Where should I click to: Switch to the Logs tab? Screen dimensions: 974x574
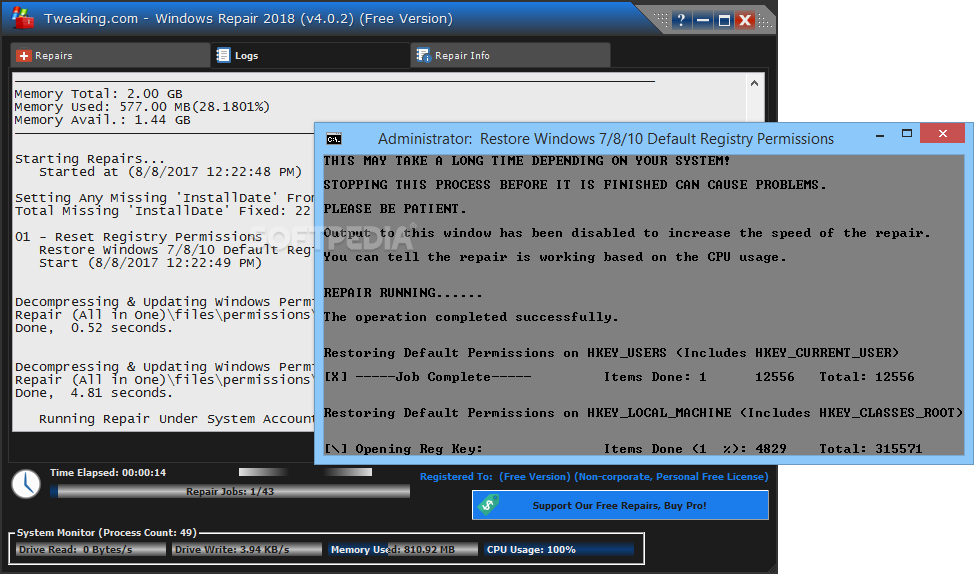click(310, 55)
